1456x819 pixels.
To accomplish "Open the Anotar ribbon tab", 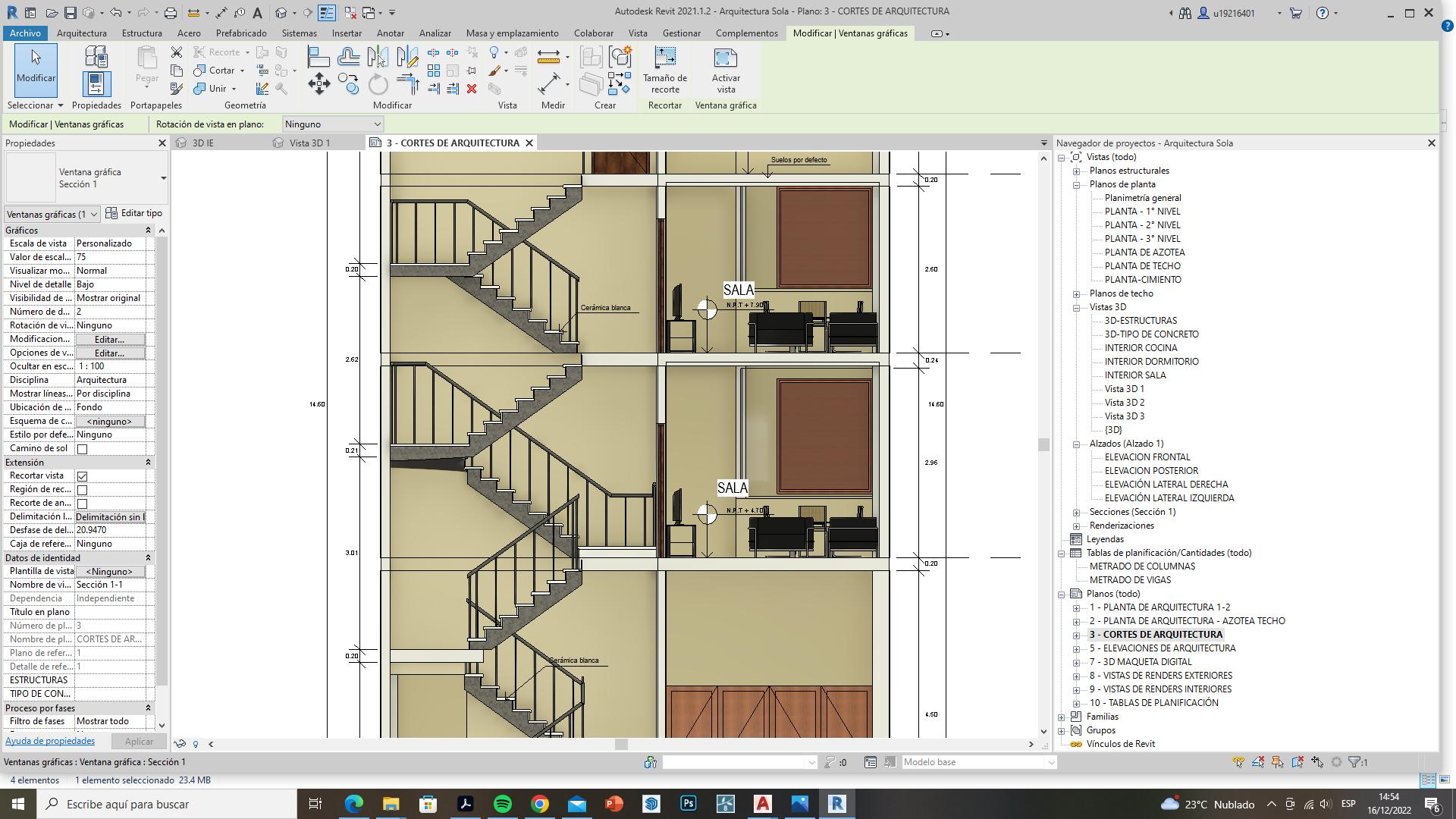I will [x=391, y=33].
